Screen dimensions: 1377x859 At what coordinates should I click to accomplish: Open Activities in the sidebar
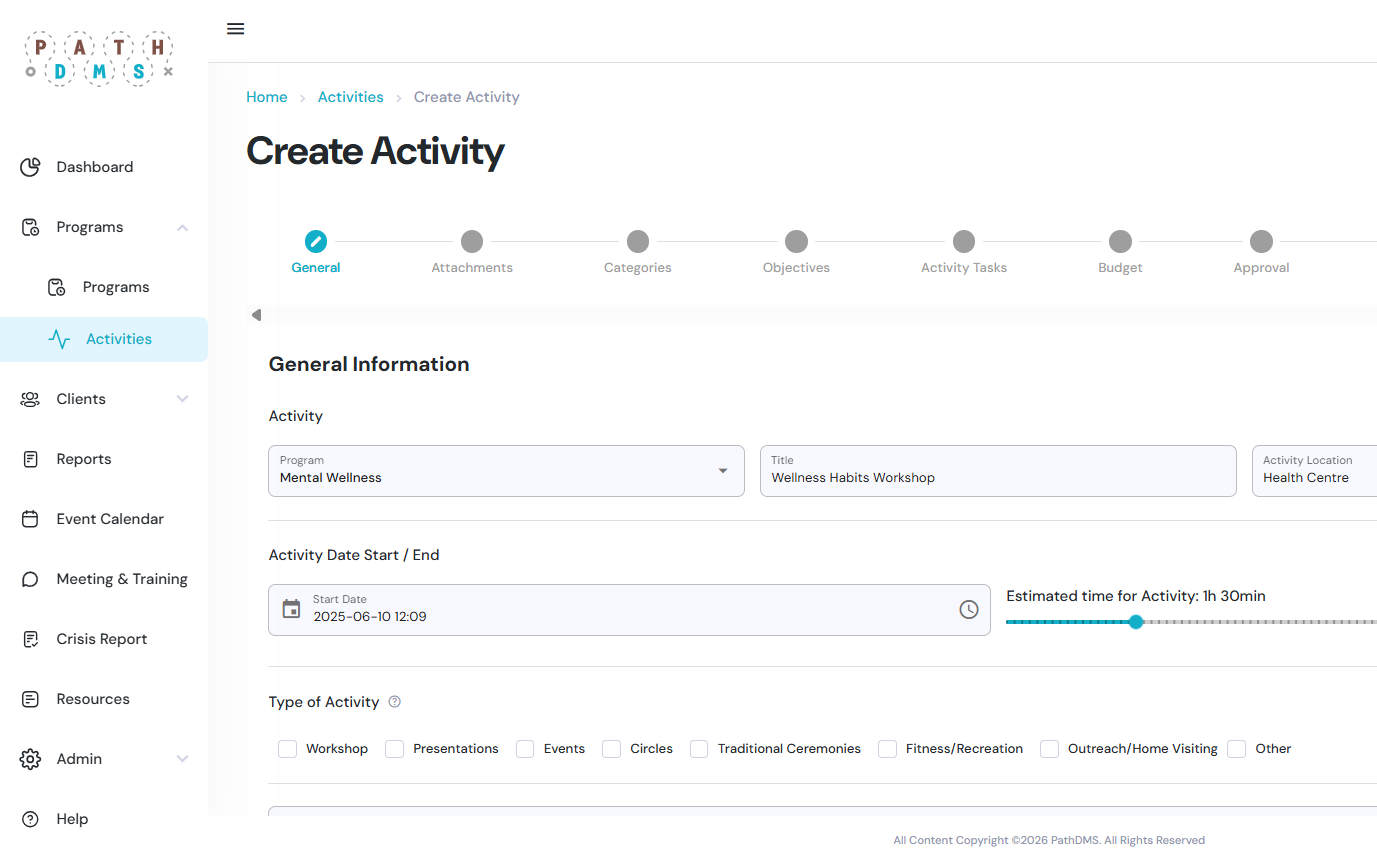[118, 339]
